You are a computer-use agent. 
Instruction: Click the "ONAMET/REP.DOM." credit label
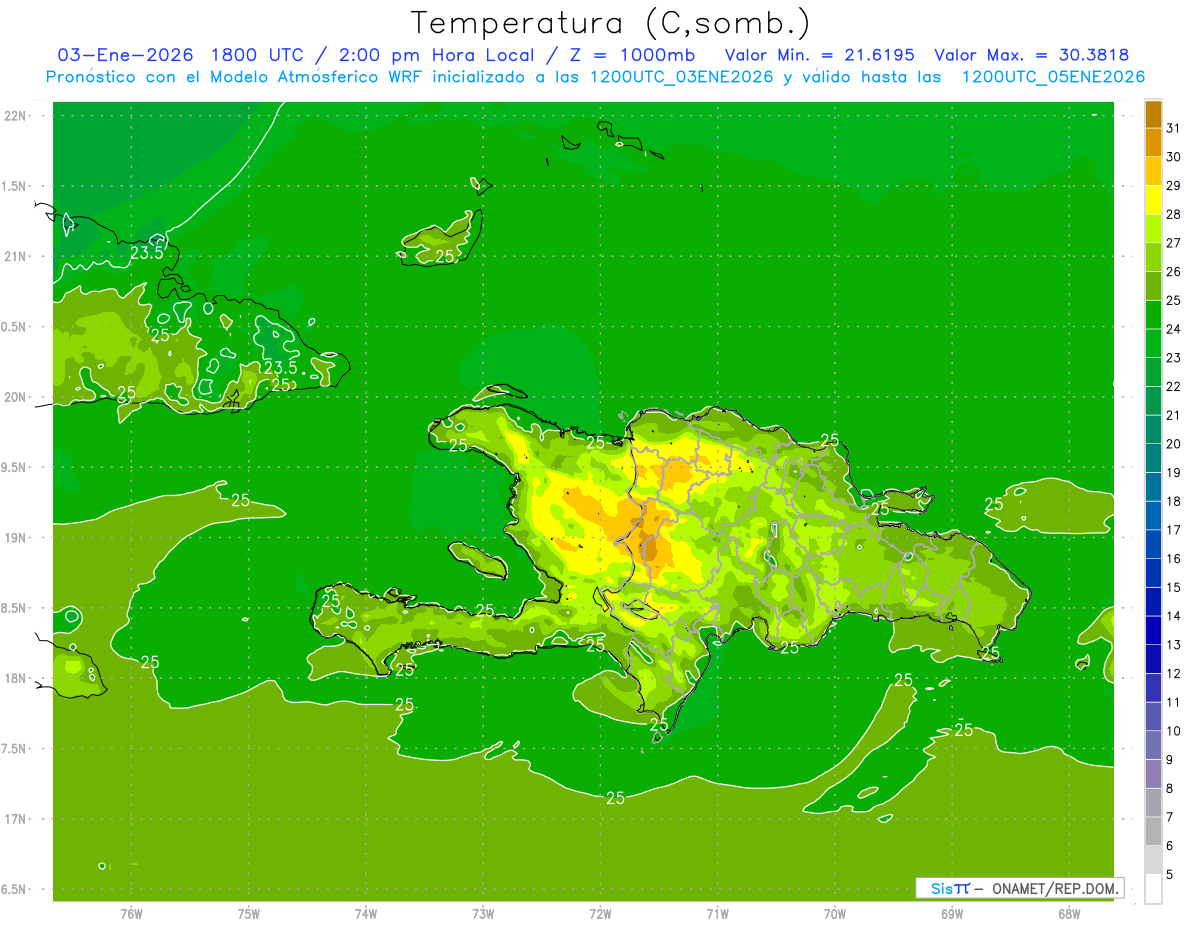pos(1053,888)
